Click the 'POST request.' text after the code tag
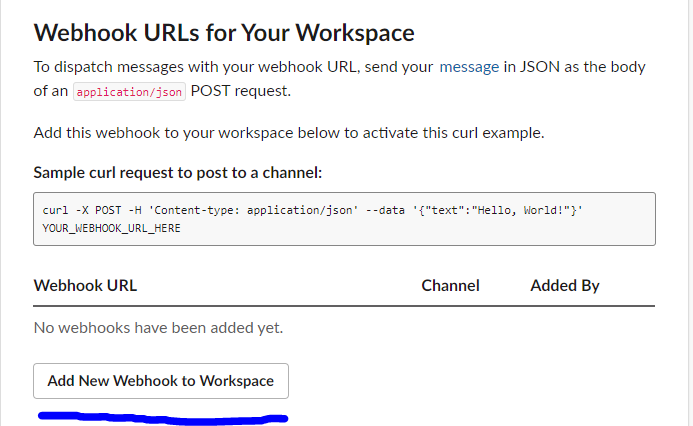The height and width of the screenshot is (426, 693). point(241,91)
